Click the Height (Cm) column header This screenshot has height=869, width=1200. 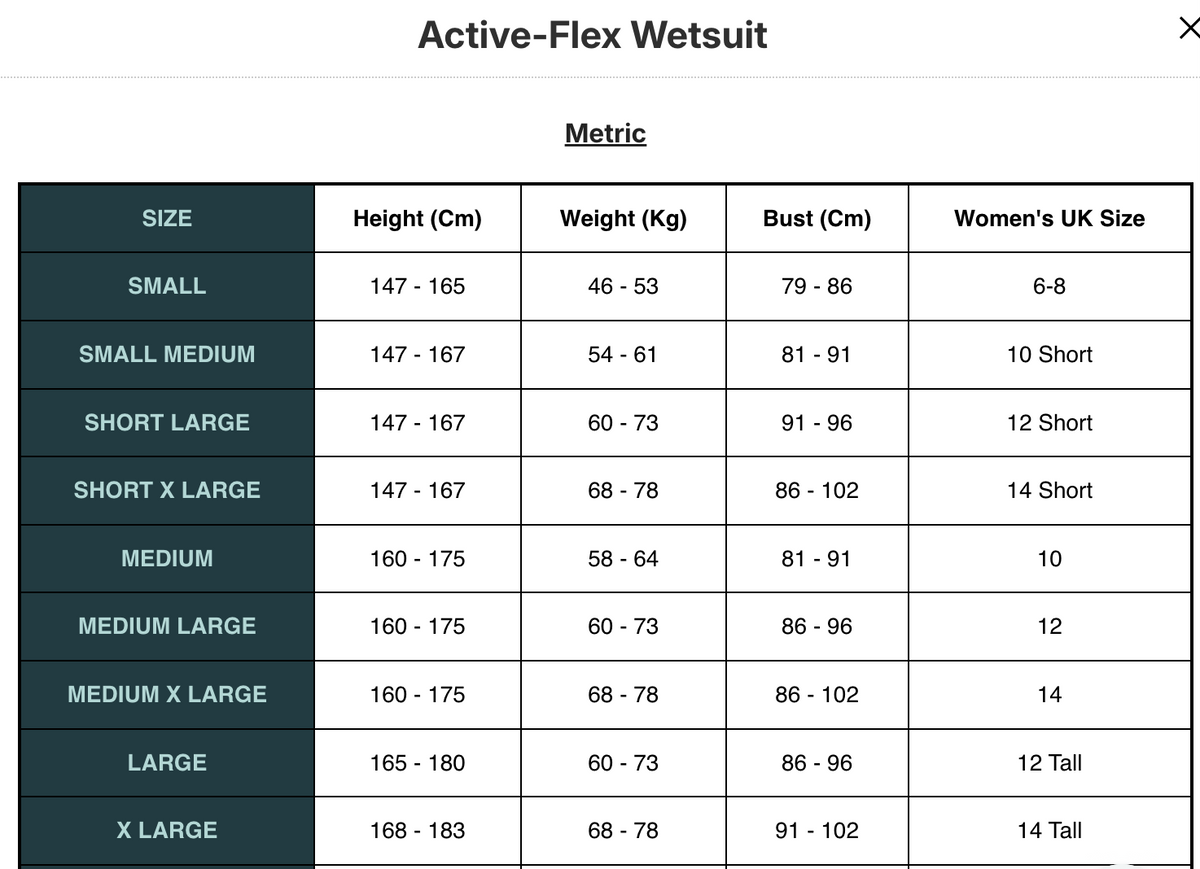(x=417, y=218)
